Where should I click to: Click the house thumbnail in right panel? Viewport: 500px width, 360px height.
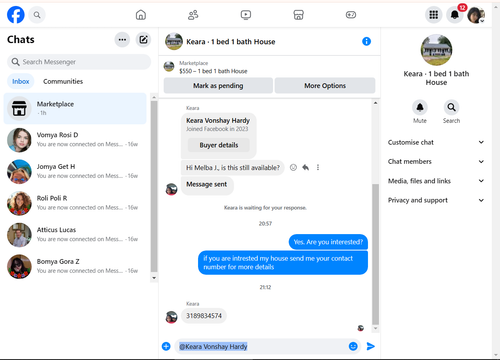pyautogui.click(x=436, y=50)
